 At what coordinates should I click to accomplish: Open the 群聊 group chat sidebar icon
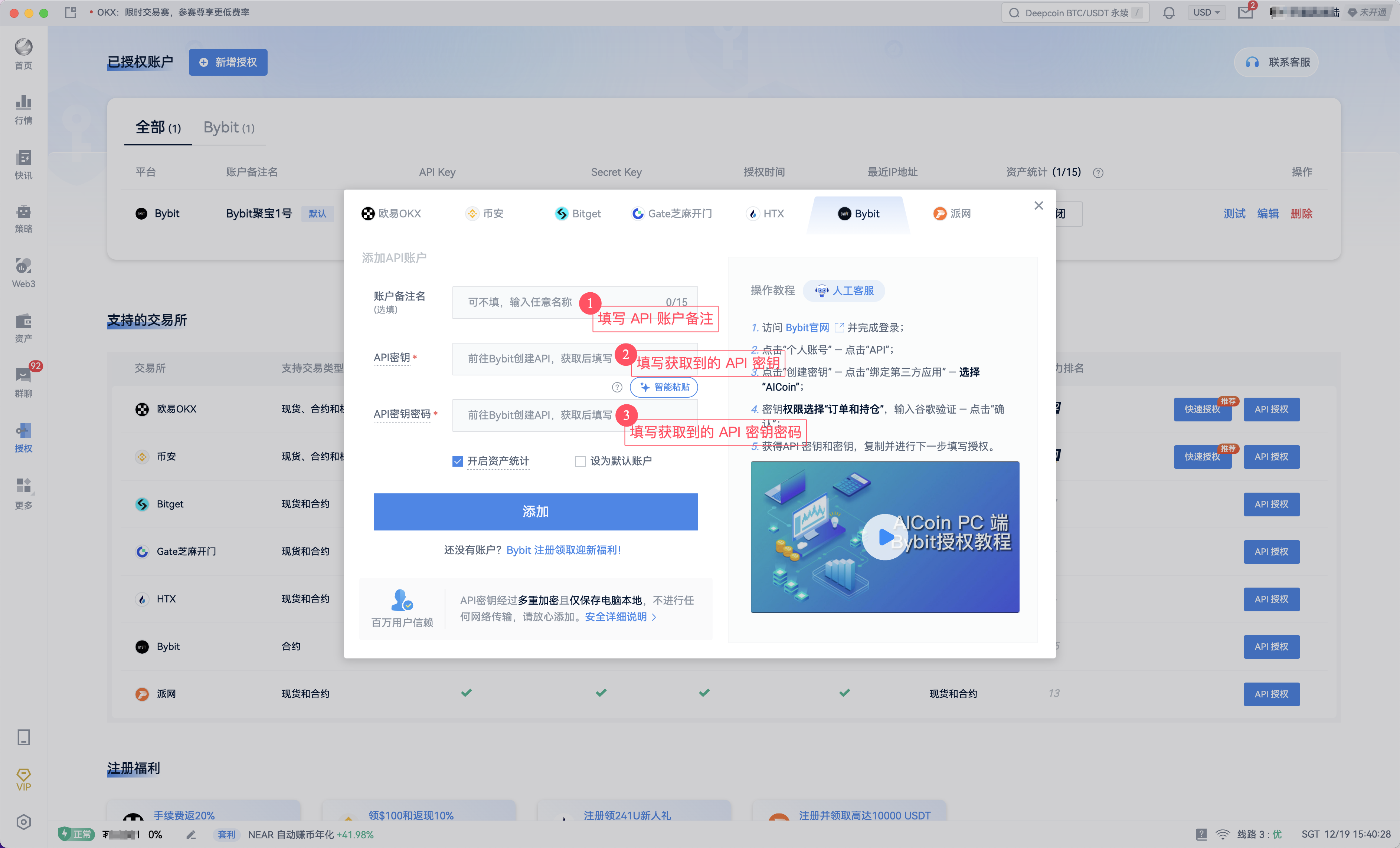click(x=23, y=383)
